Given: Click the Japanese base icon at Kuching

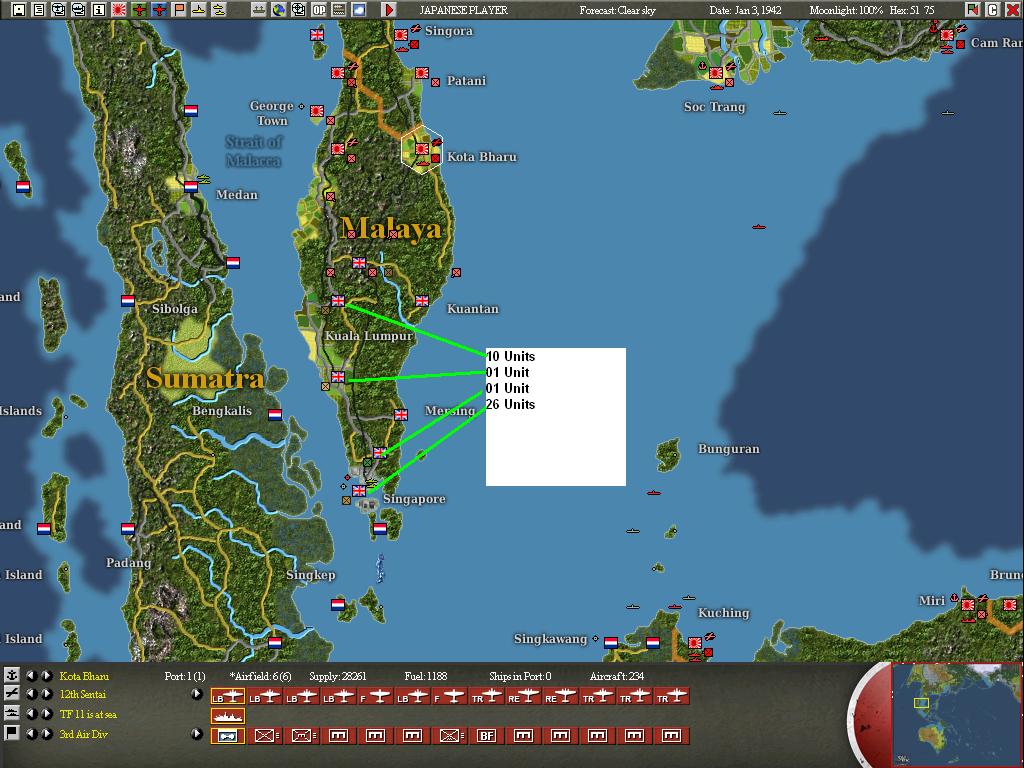Looking at the screenshot, I should click(695, 643).
